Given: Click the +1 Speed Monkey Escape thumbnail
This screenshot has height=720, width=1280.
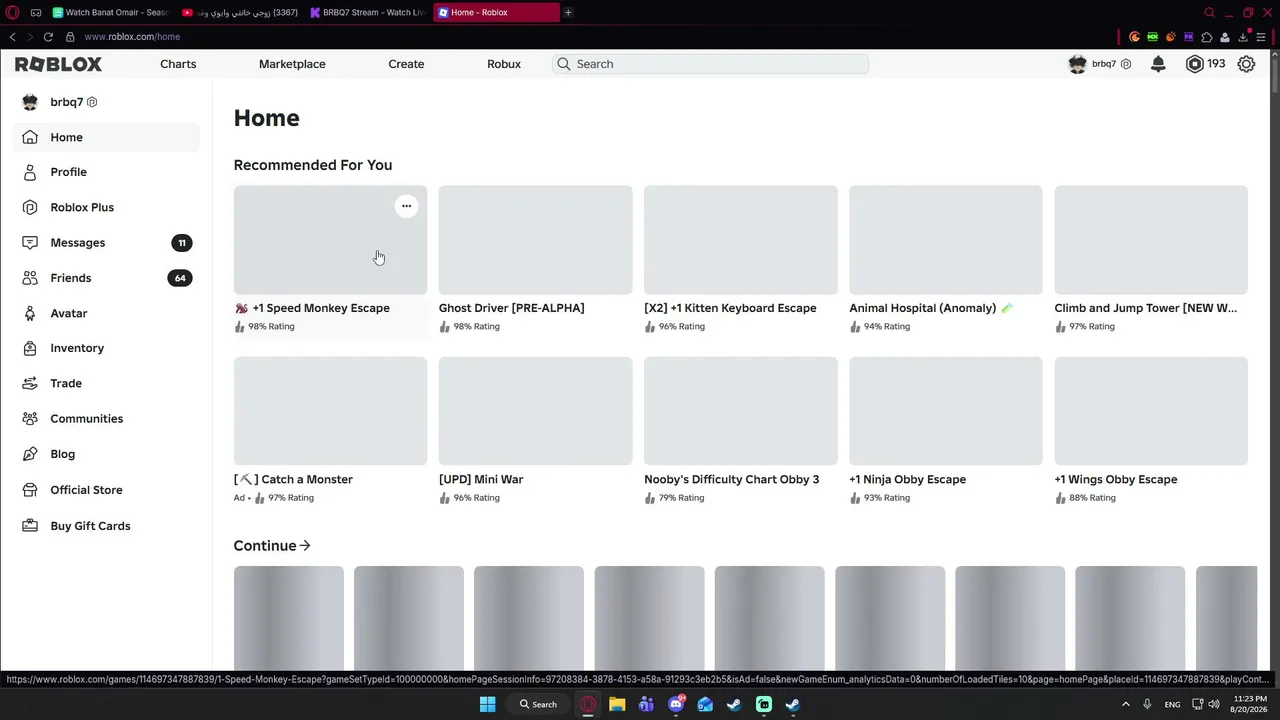Looking at the screenshot, I should pyautogui.click(x=330, y=240).
